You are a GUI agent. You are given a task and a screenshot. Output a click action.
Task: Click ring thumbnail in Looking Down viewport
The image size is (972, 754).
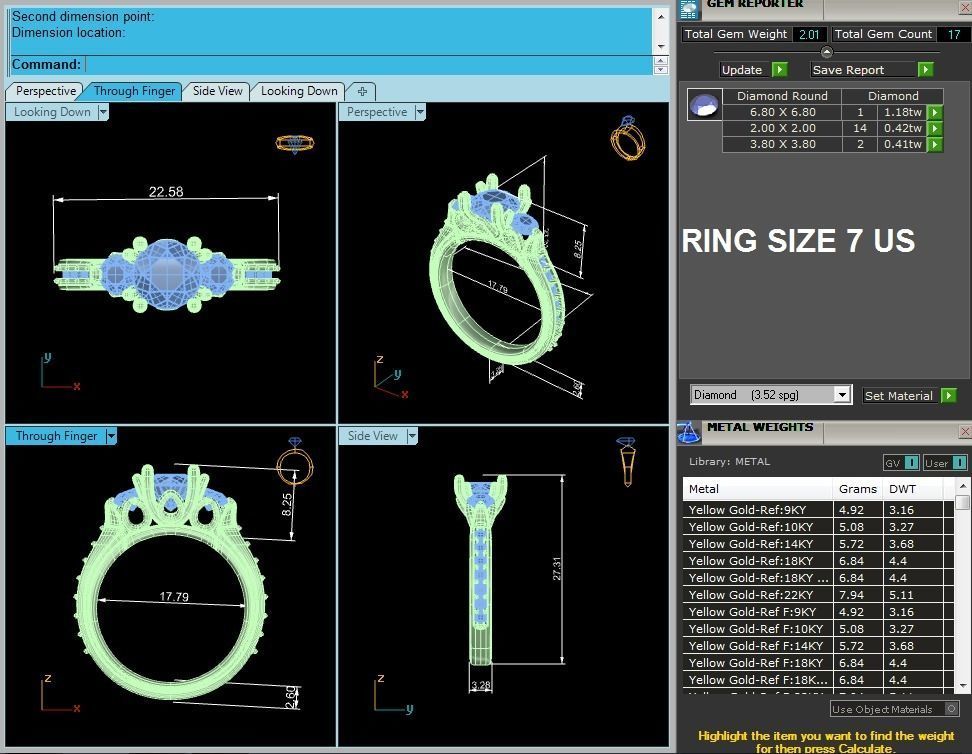[x=294, y=144]
